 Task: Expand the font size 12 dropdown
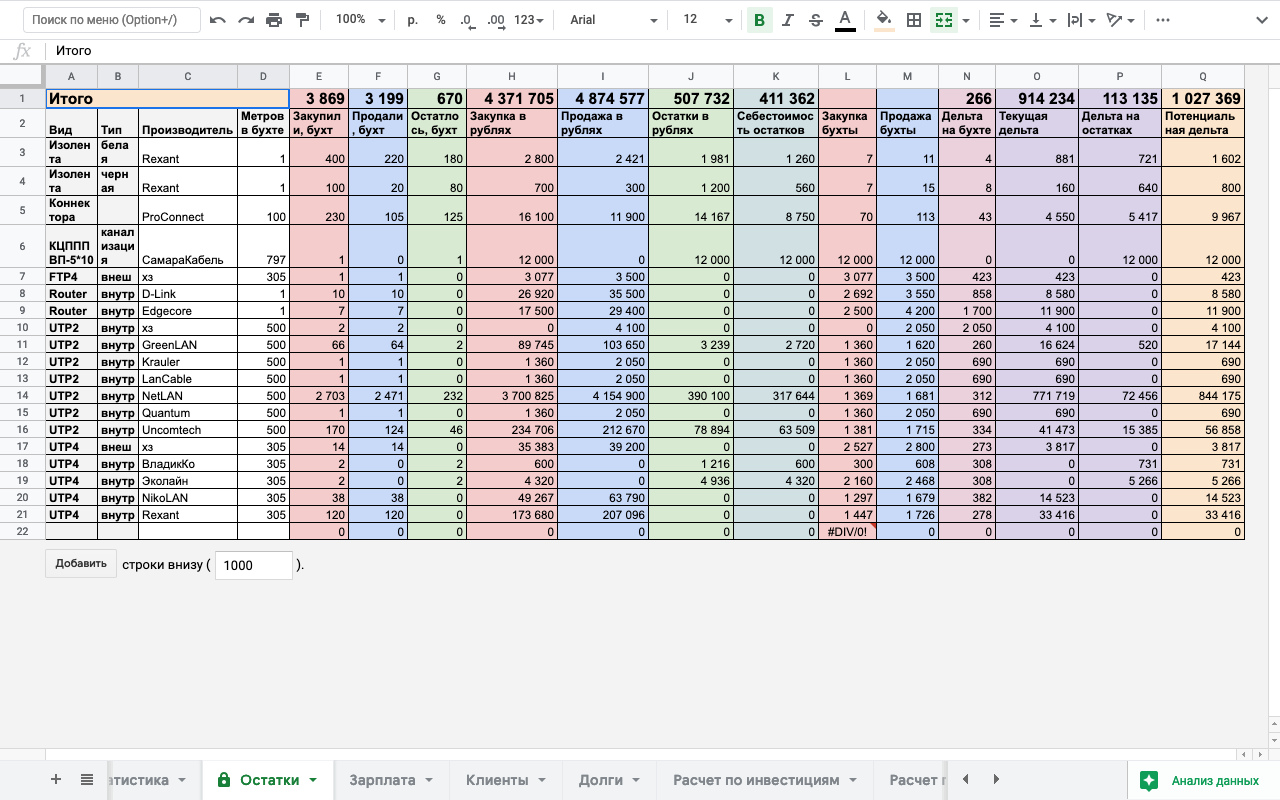tap(705, 20)
